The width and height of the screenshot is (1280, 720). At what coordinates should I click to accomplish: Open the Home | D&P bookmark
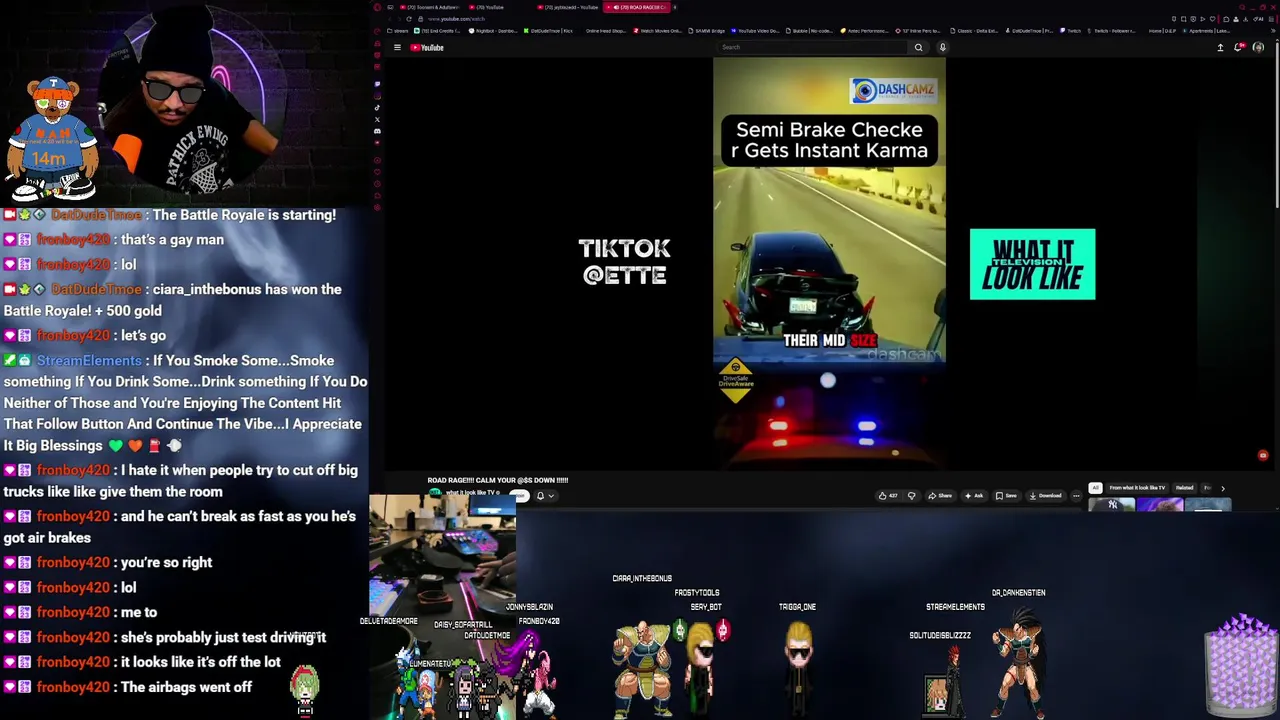[x=1162, y=31]
